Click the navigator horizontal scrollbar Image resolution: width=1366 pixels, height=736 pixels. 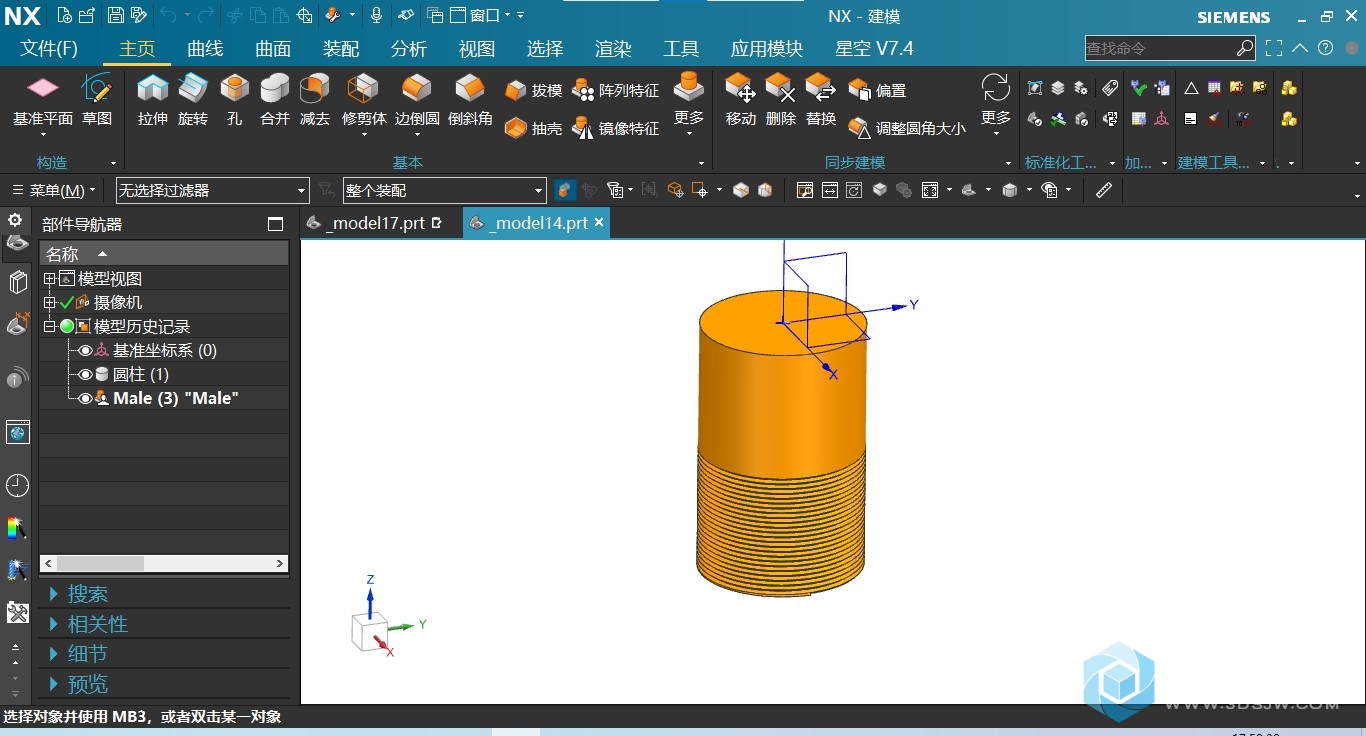click(164, 564)
